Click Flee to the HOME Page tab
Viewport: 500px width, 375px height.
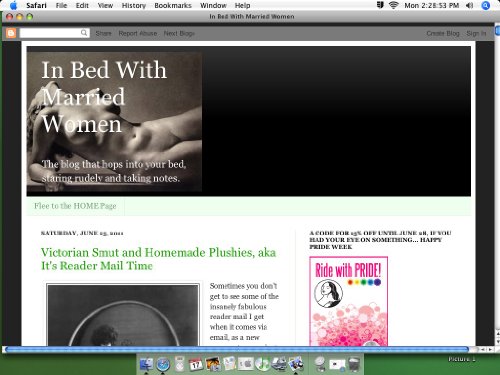click(x=75, y=206)
